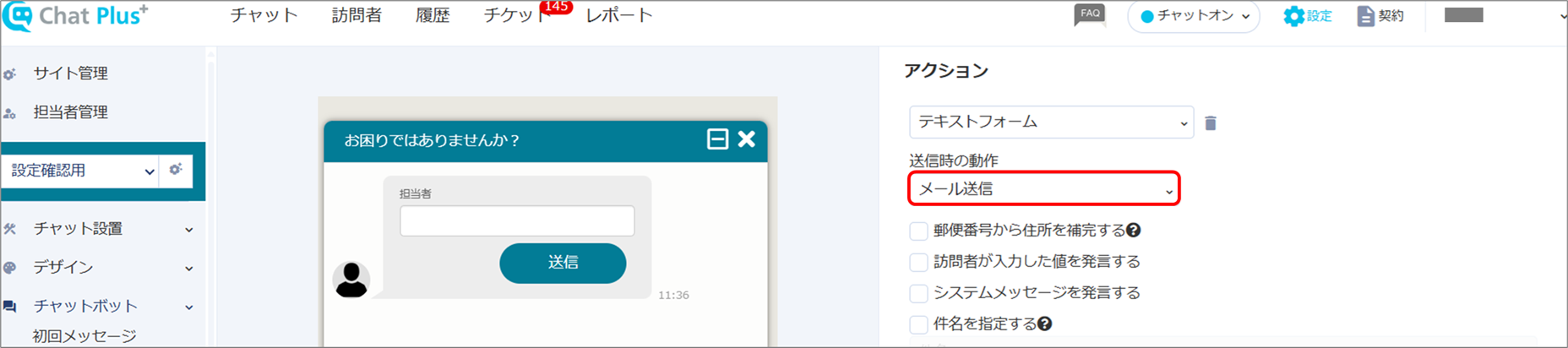1568x348 pixels.
Task: Collapse the チャットボット section chevron
Action: (189, 307)
